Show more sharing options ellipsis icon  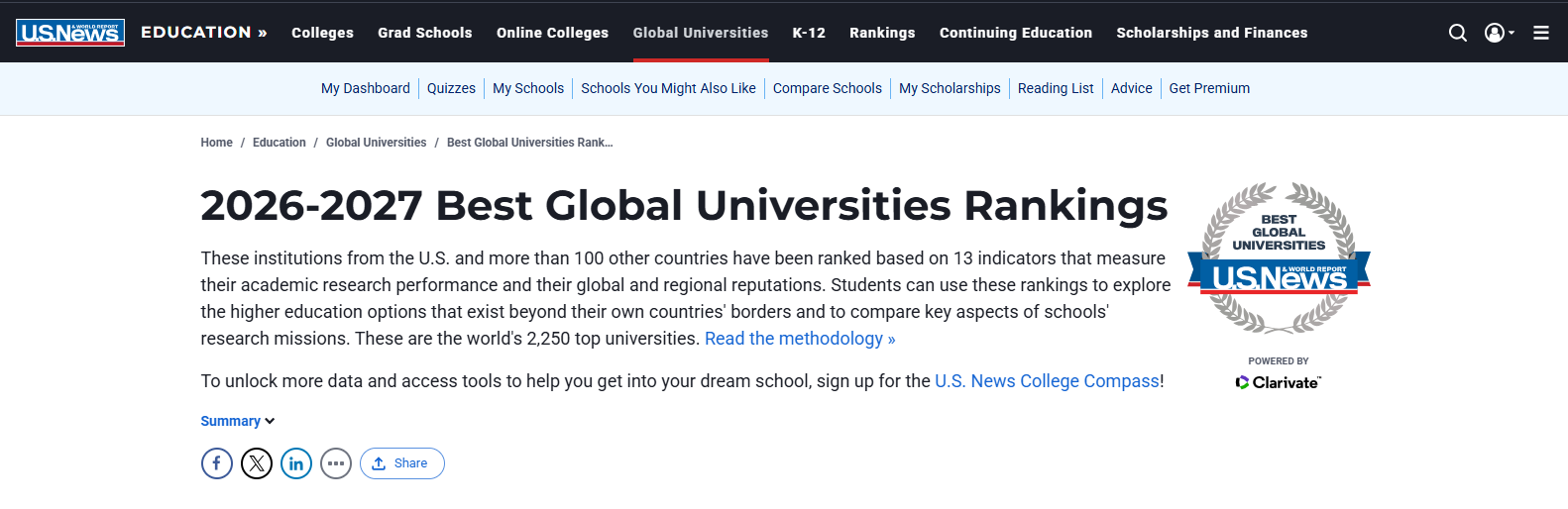[336, 463]
